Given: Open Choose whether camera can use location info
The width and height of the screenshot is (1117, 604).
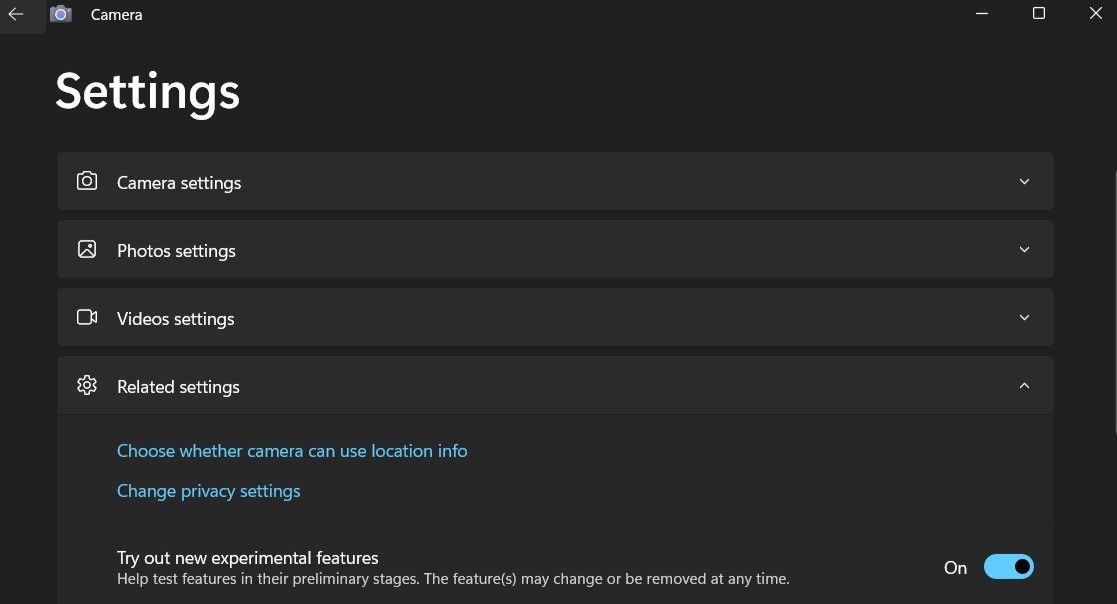Looking at the screenshot, I should (292, 451).
